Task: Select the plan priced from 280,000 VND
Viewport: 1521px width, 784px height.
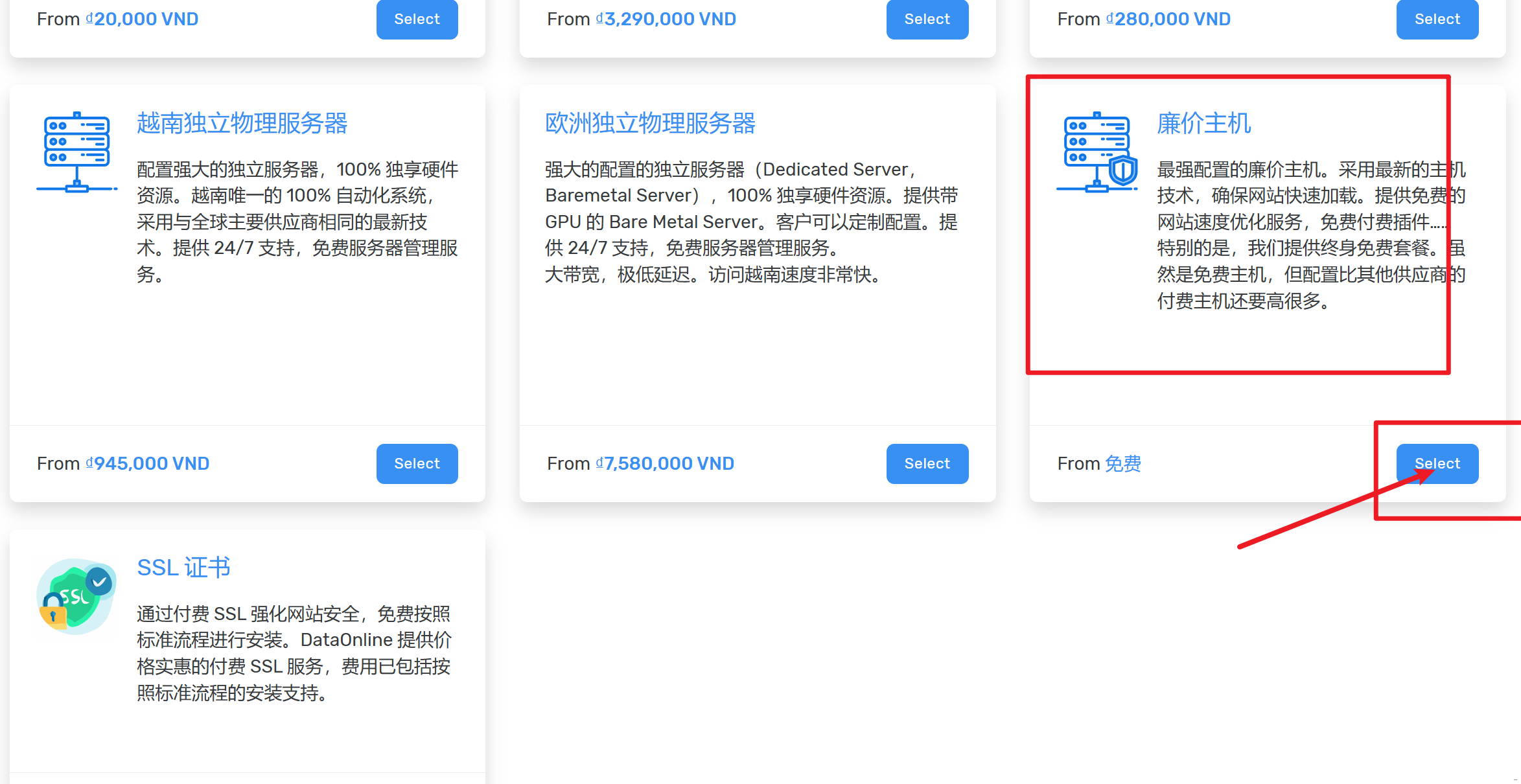Action: (x=1437, y=19)
